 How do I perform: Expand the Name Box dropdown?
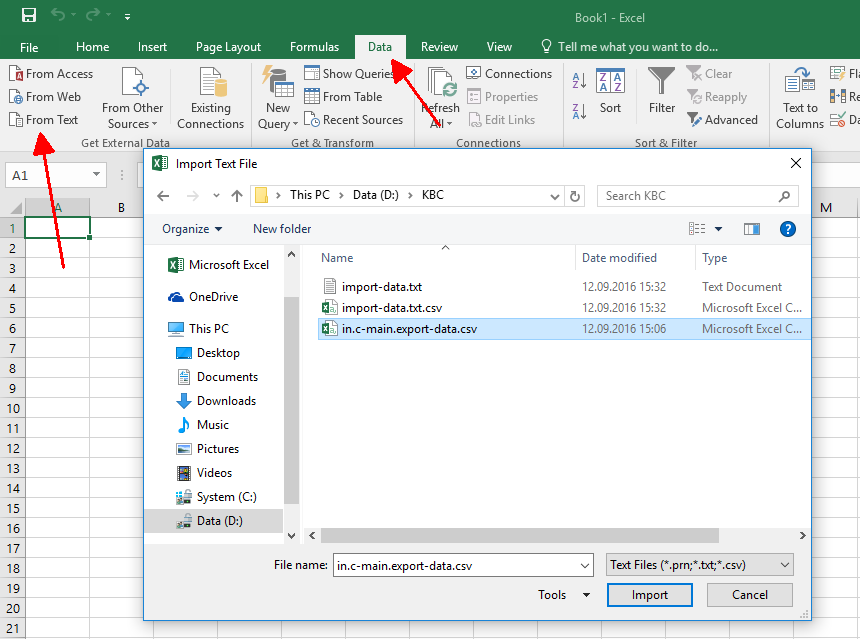97,174
